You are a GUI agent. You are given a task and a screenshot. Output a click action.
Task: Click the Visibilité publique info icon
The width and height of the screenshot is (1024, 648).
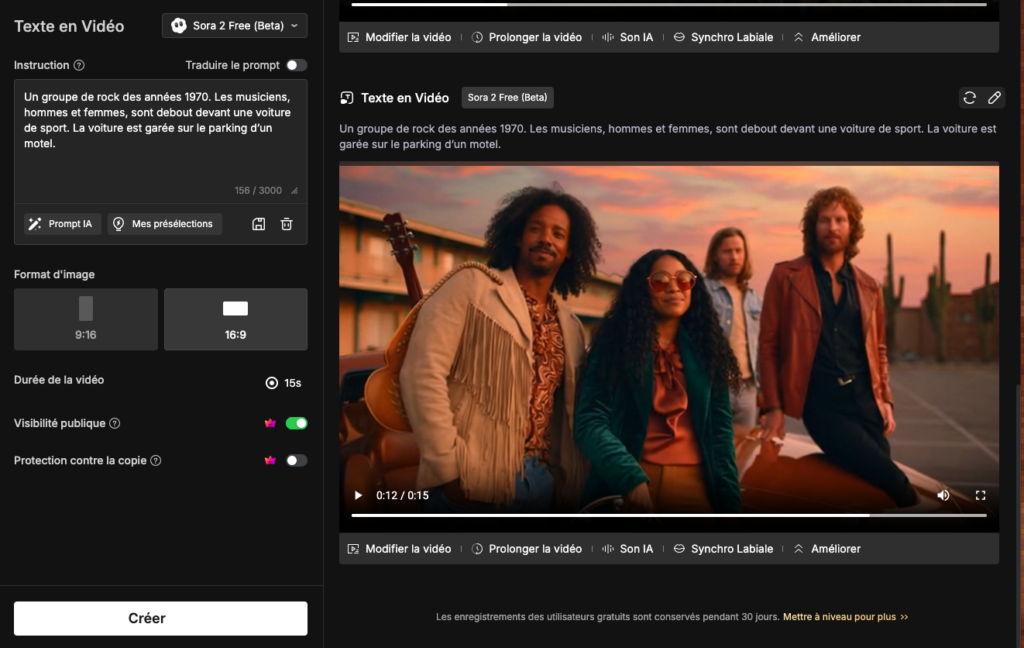(115, 423)
